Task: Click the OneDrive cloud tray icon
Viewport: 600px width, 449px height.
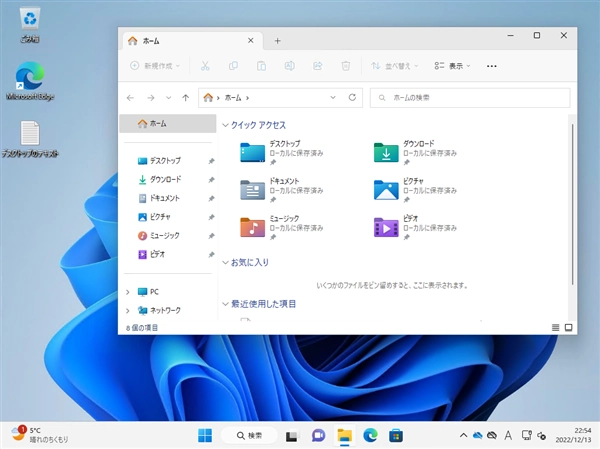Action: [478, 435]
